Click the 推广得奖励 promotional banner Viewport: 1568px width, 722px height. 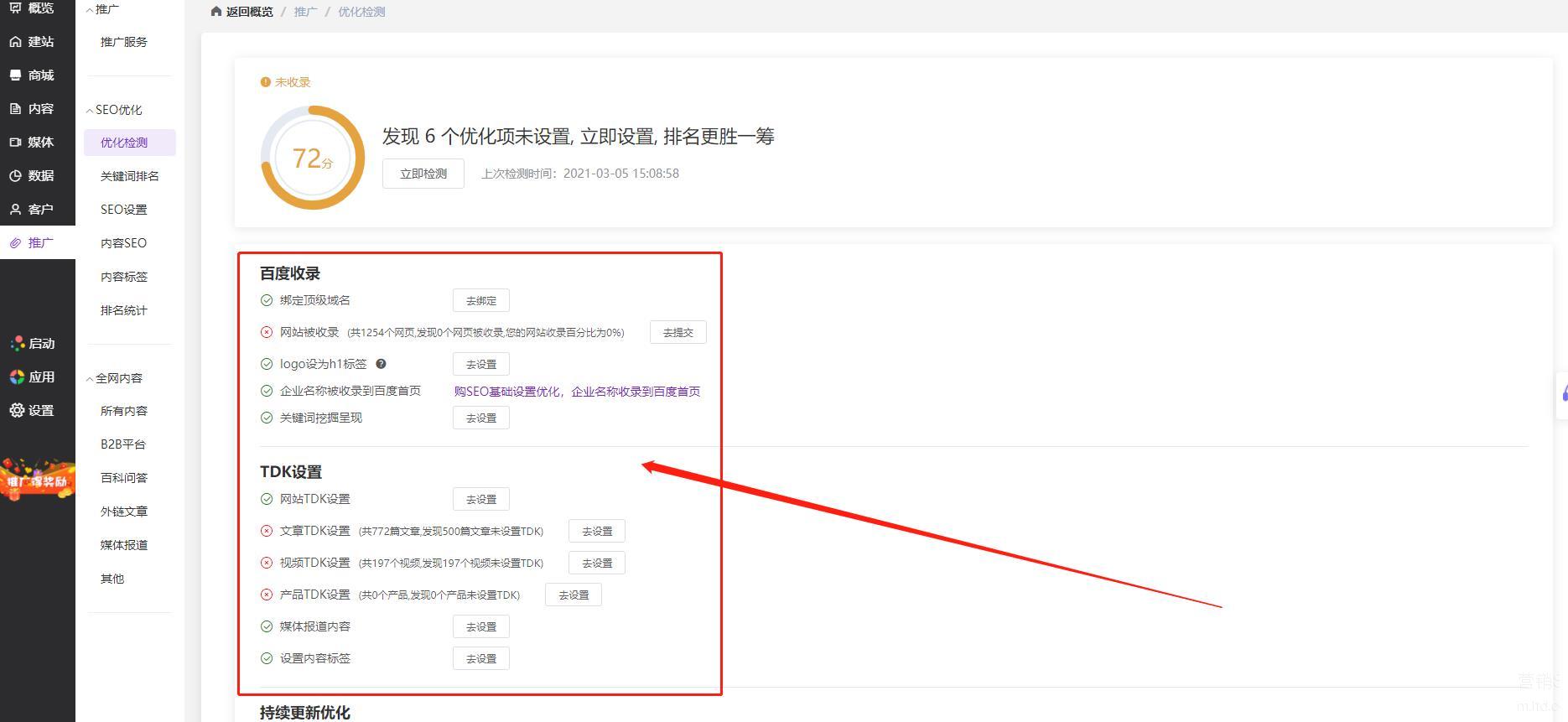point(38,480)
